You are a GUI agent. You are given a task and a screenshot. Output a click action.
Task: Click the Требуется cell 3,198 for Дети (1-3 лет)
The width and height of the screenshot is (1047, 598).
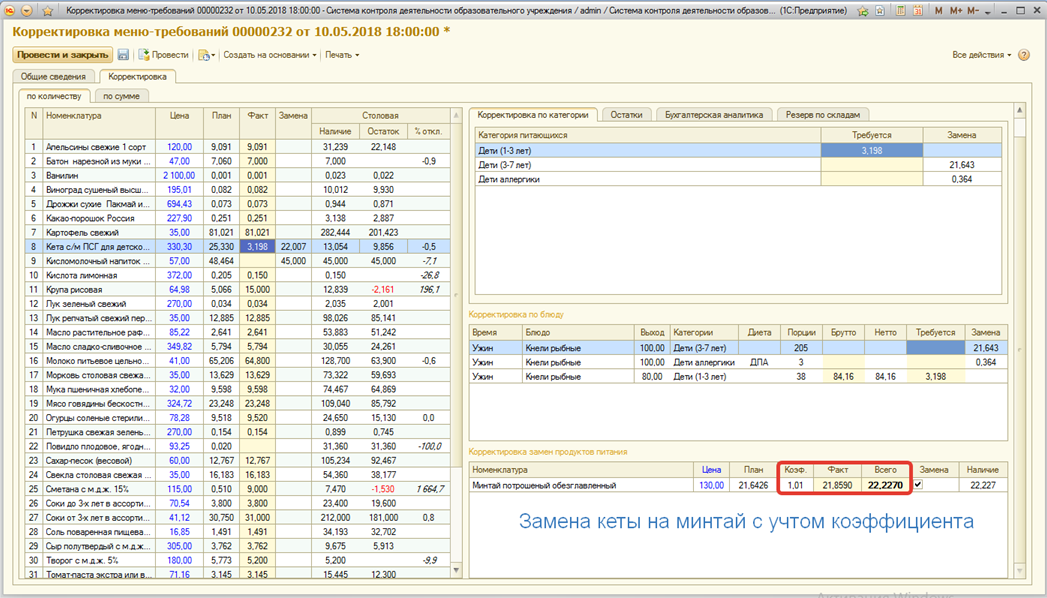click(x=871, y=151)
